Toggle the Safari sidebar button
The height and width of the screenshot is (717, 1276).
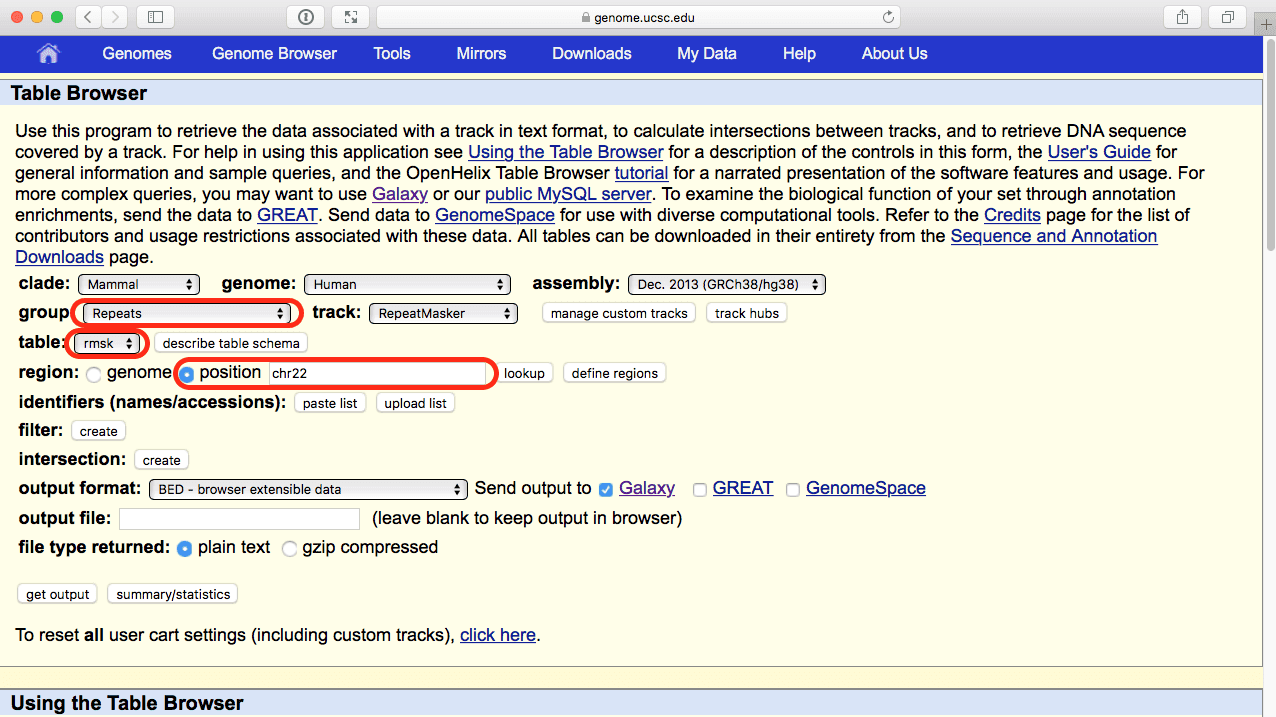tap(154, 17)
